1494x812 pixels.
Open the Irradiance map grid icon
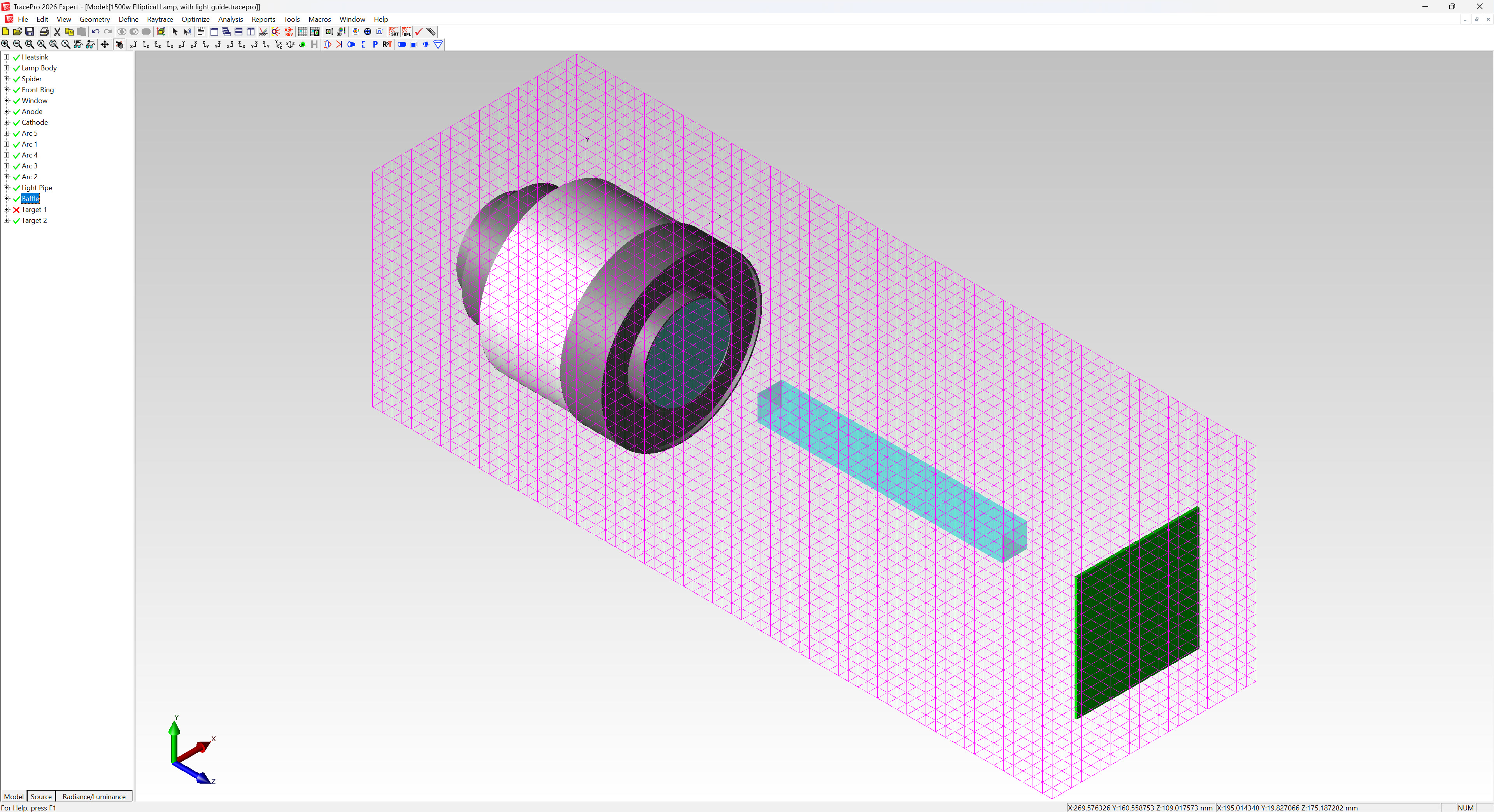pyautogui.click(x=303, y=31)
